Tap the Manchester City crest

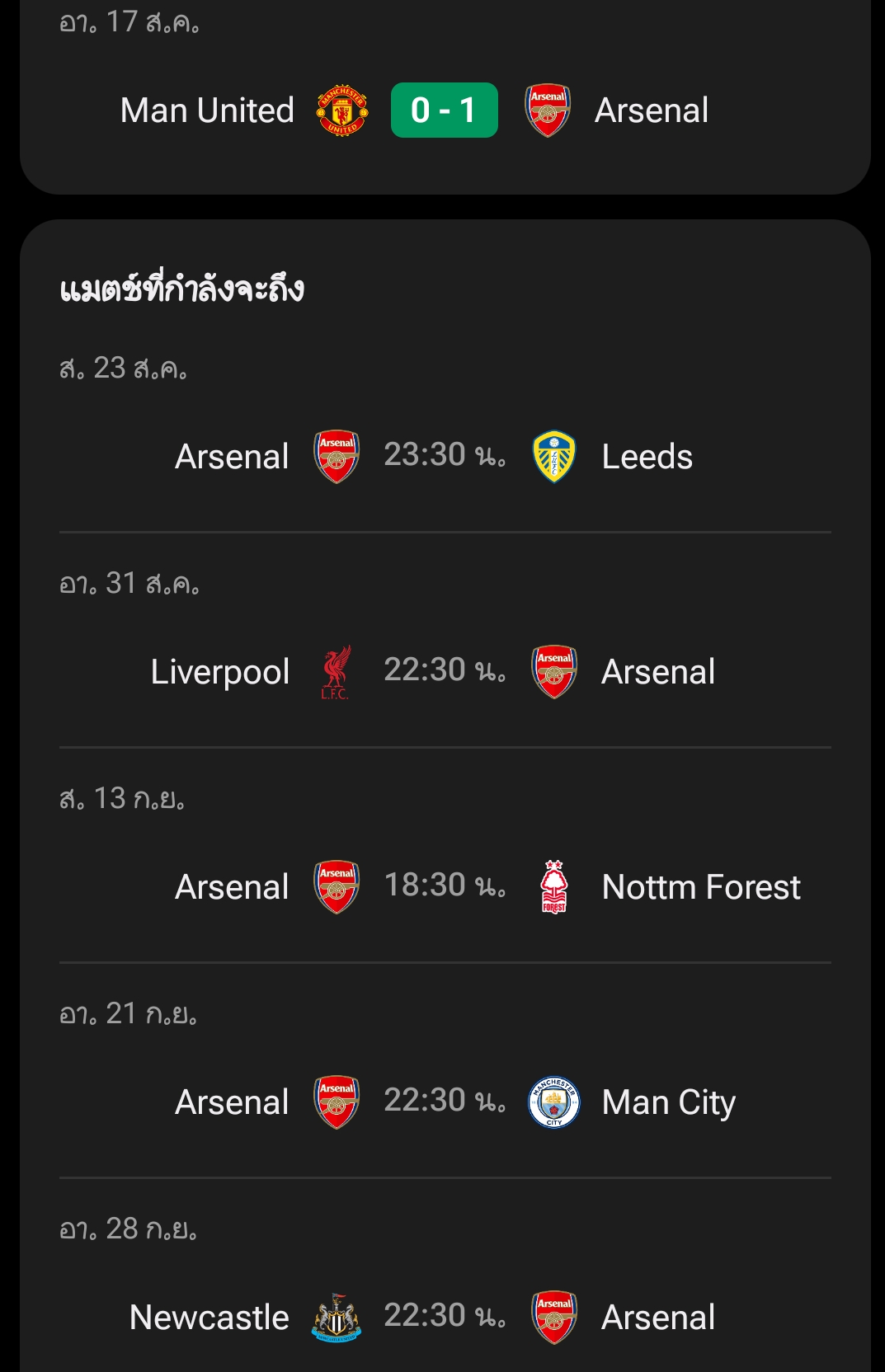pyautogui.click(x=553, y=1102)
